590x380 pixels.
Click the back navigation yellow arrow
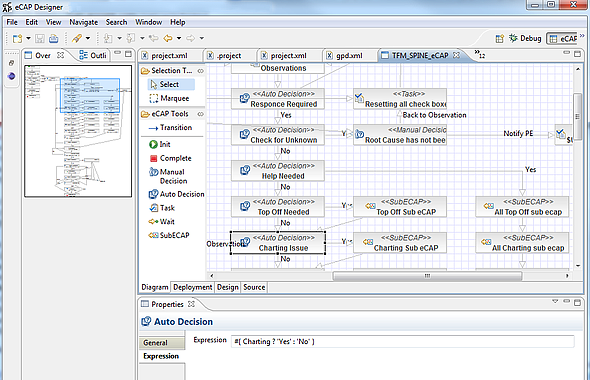coord(168,38)
